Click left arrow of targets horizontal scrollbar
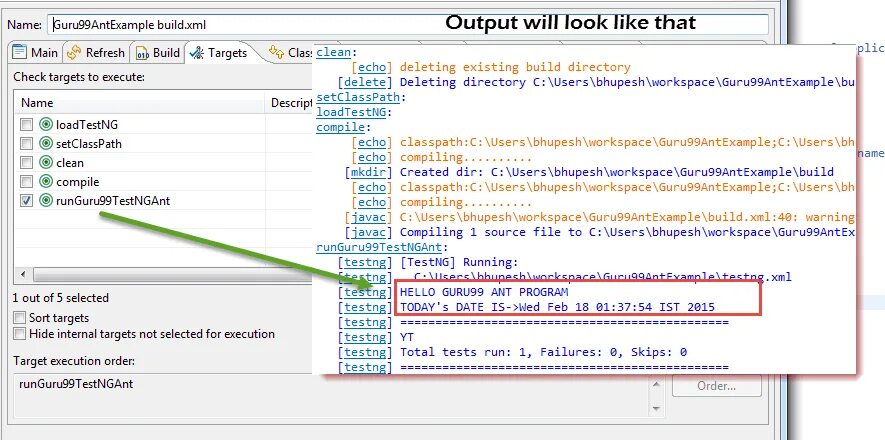The height and width of the screenshot is (440, 885). pyautogui.click(x=23, y=275)
